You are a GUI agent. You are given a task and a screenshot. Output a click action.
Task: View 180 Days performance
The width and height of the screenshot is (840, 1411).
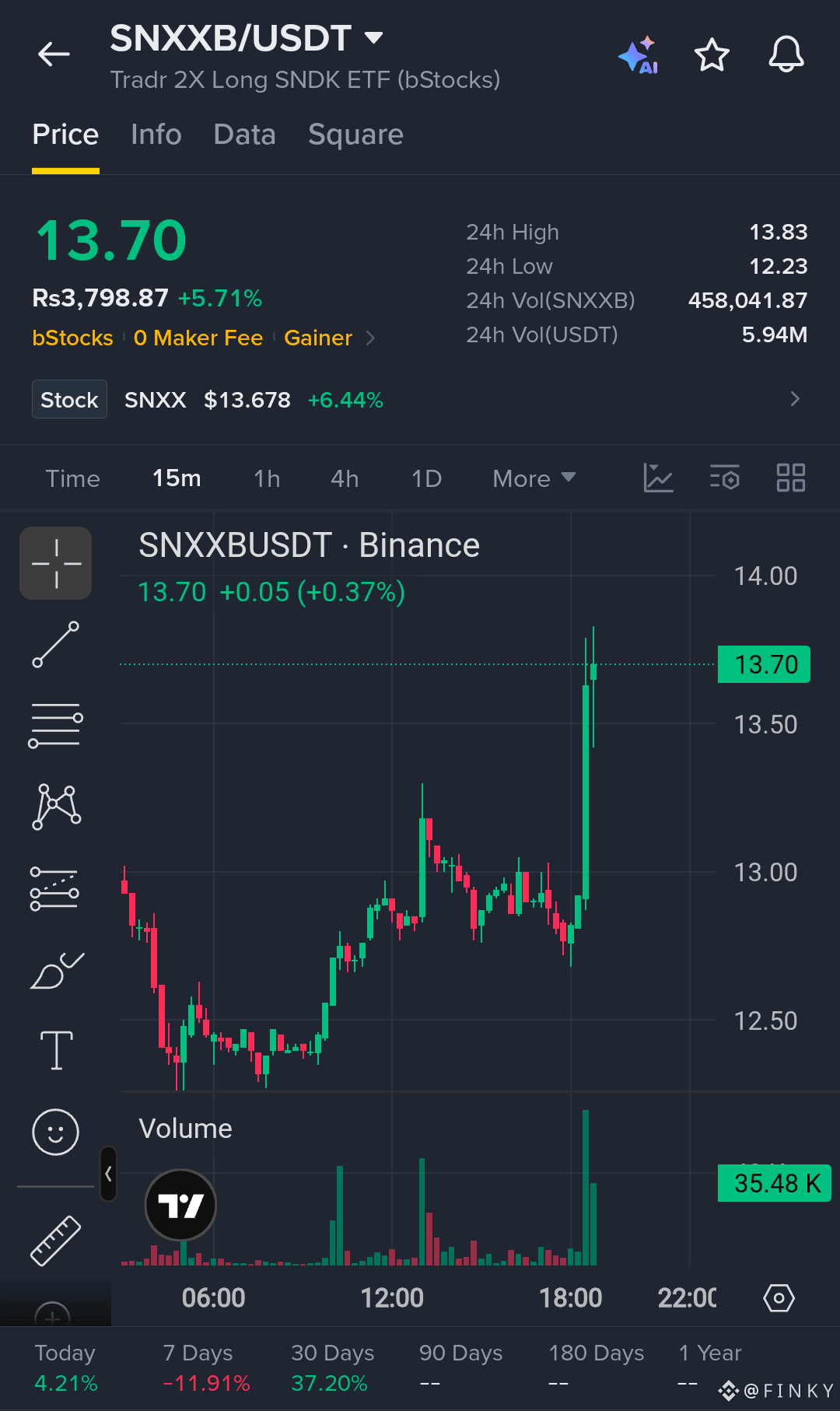(x=597, y=1368)
